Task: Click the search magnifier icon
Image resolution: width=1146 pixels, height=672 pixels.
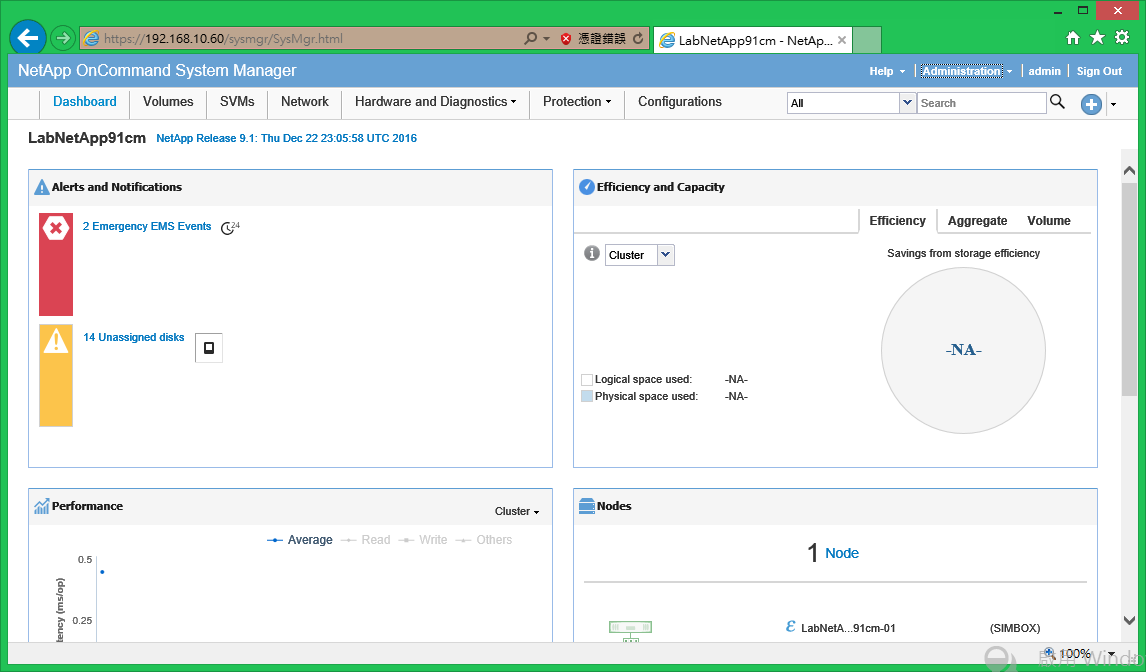Action: (x=1057, y=102)
